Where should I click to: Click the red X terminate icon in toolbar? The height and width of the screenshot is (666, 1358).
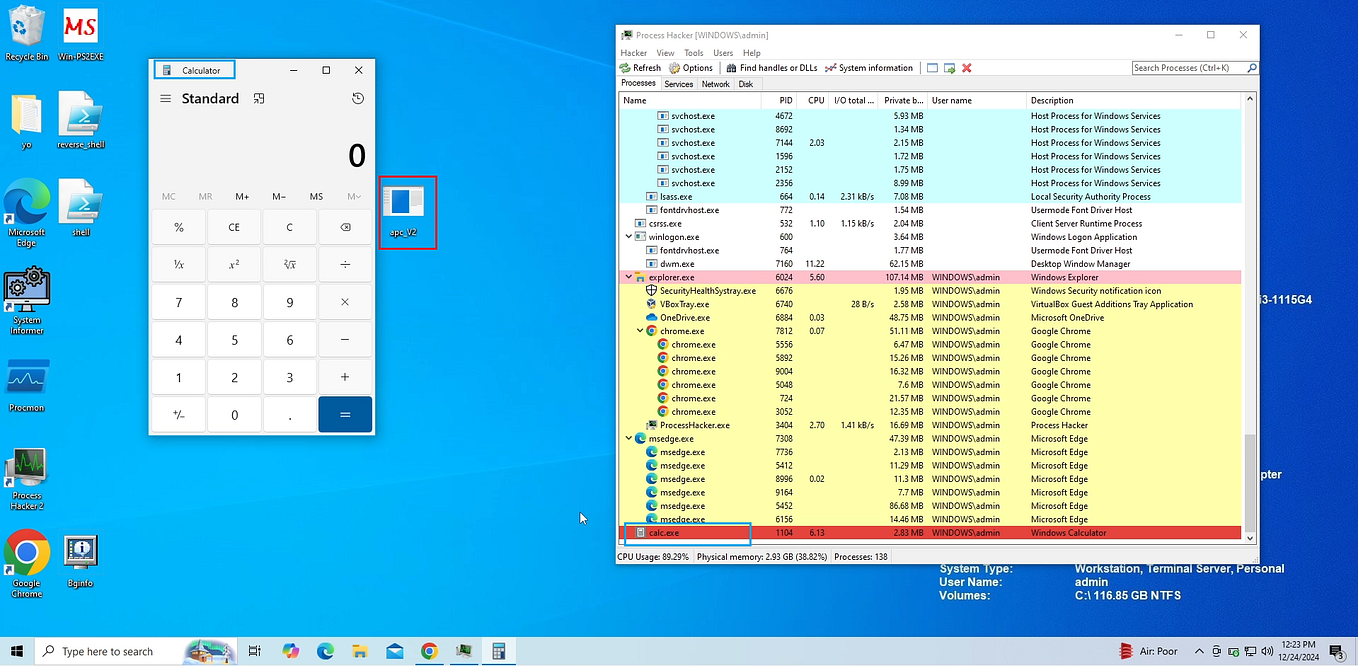tap(964, 67)
